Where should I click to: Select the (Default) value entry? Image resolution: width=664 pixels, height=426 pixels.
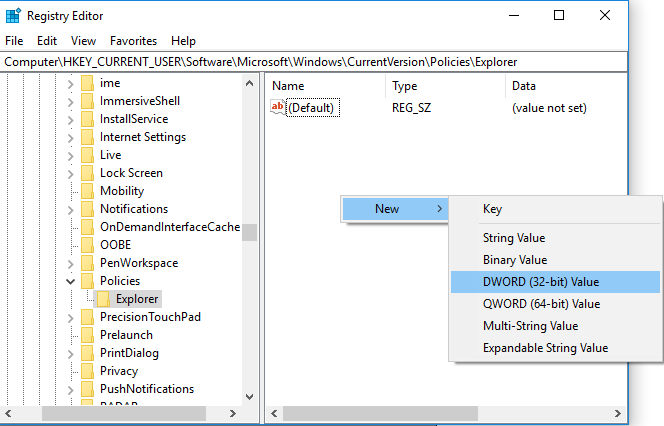click(313, 108)
